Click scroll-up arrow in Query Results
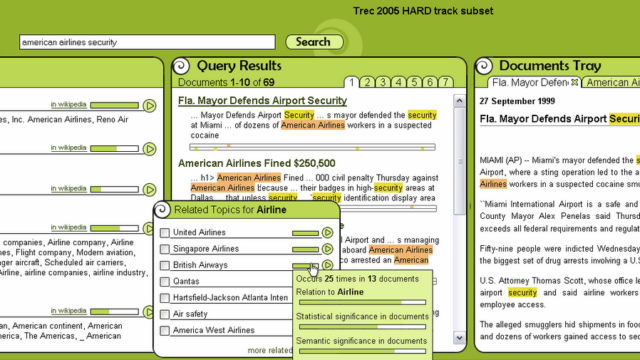 click(459, 100)
